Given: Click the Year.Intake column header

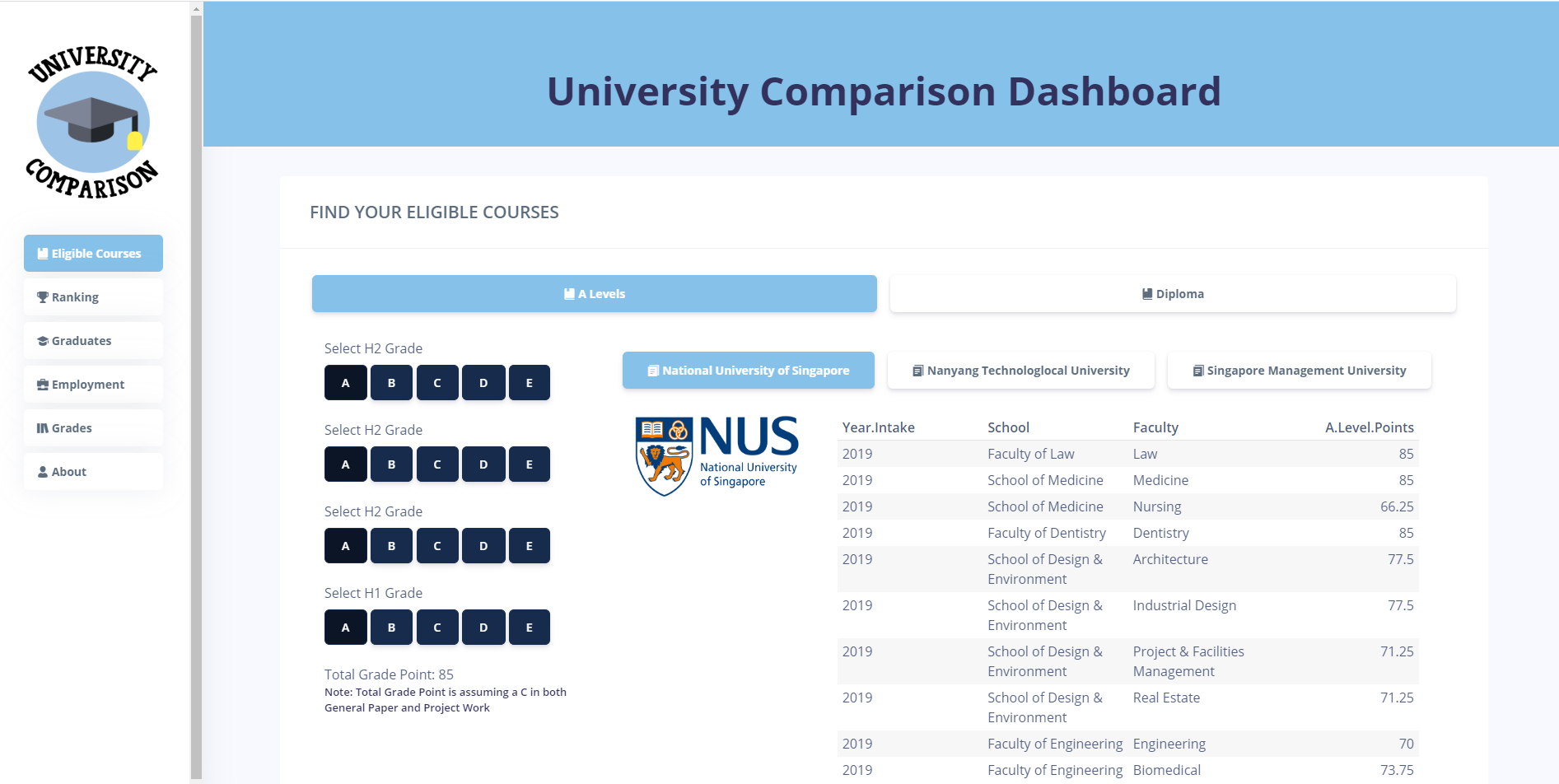Looking at the screenshot, I should pos(878,427).
